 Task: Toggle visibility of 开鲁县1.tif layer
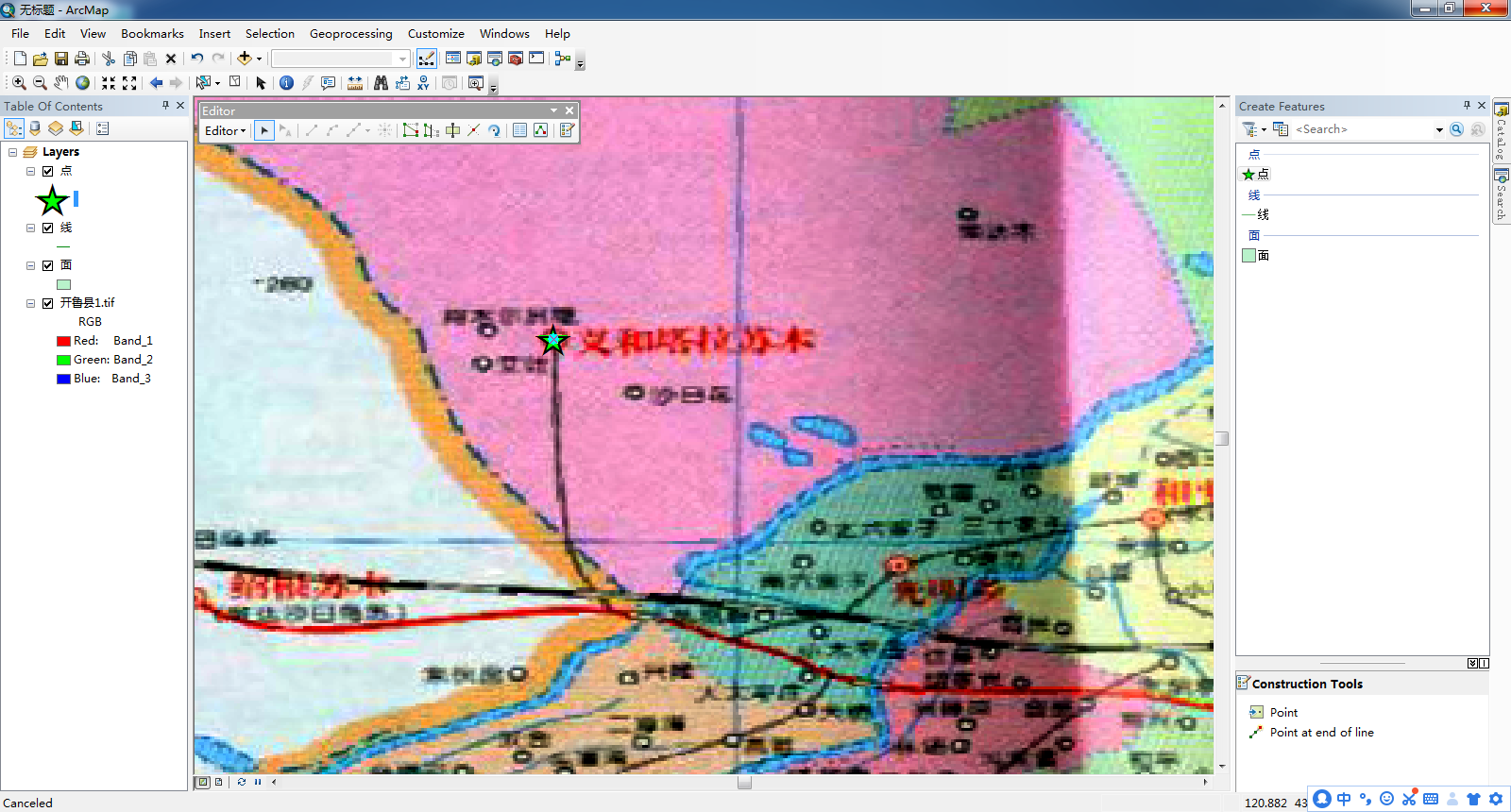(47, 303)
